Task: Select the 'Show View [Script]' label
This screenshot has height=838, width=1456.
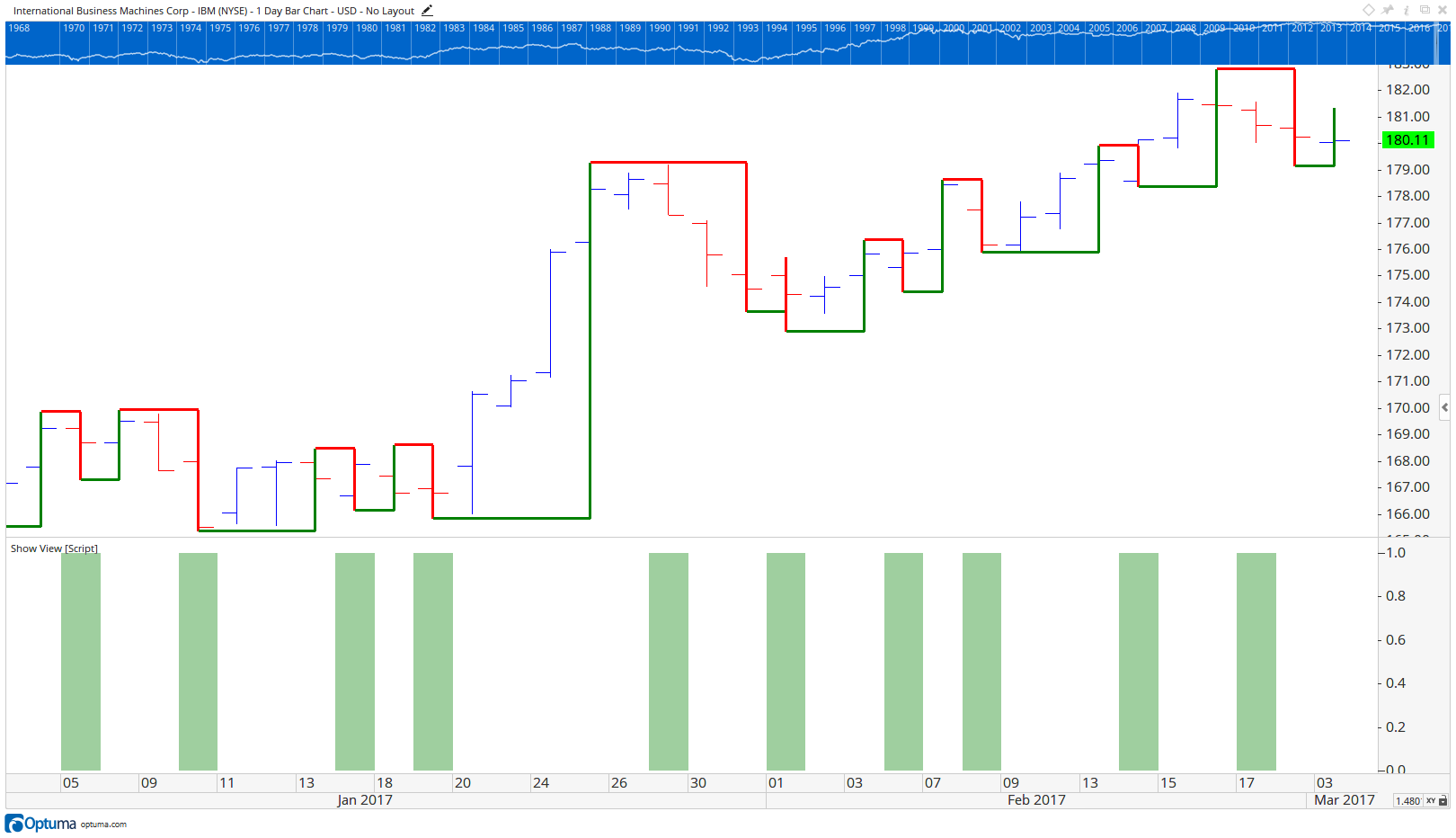Action: pos(54,548)
